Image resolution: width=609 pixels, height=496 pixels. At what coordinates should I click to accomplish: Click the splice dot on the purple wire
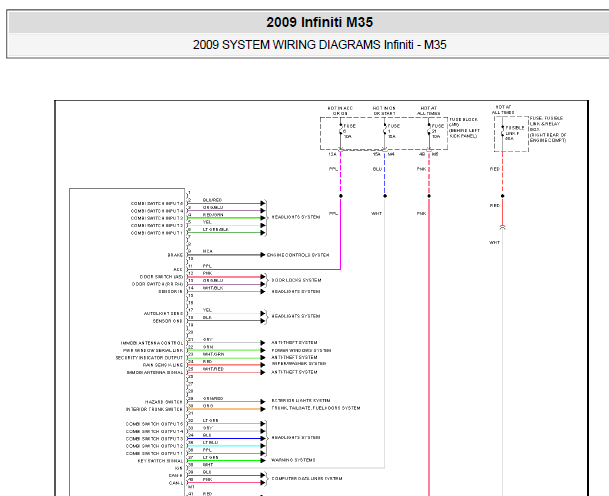pos(341,196)
